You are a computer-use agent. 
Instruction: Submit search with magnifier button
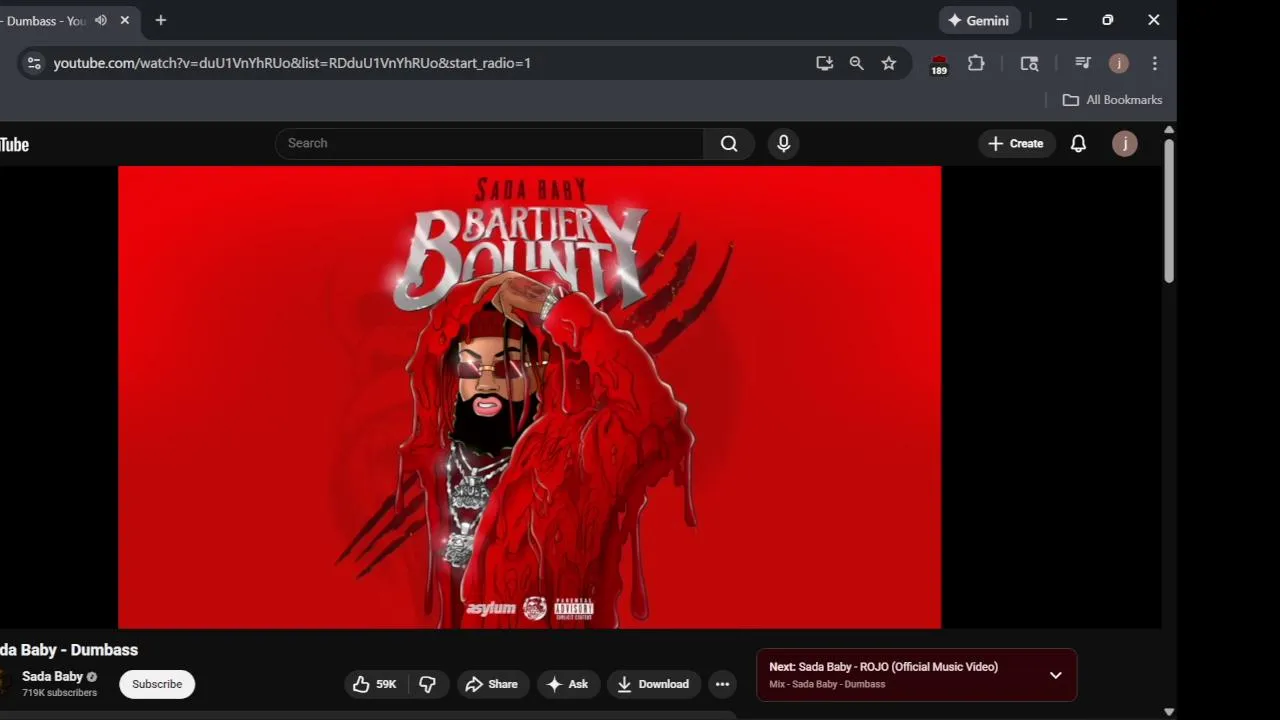729,143
